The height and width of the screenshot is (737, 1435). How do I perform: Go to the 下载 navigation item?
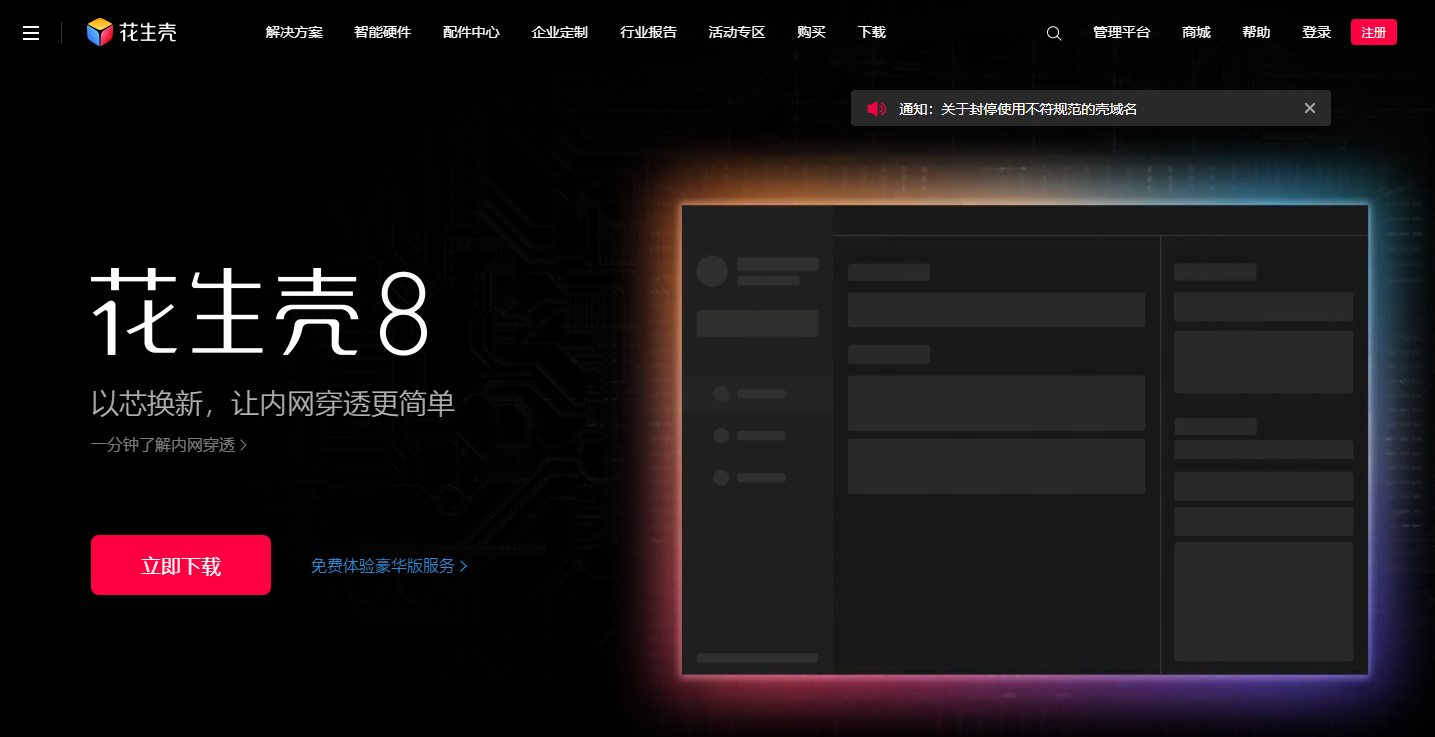pyautogui.click(x=872, y=32)
